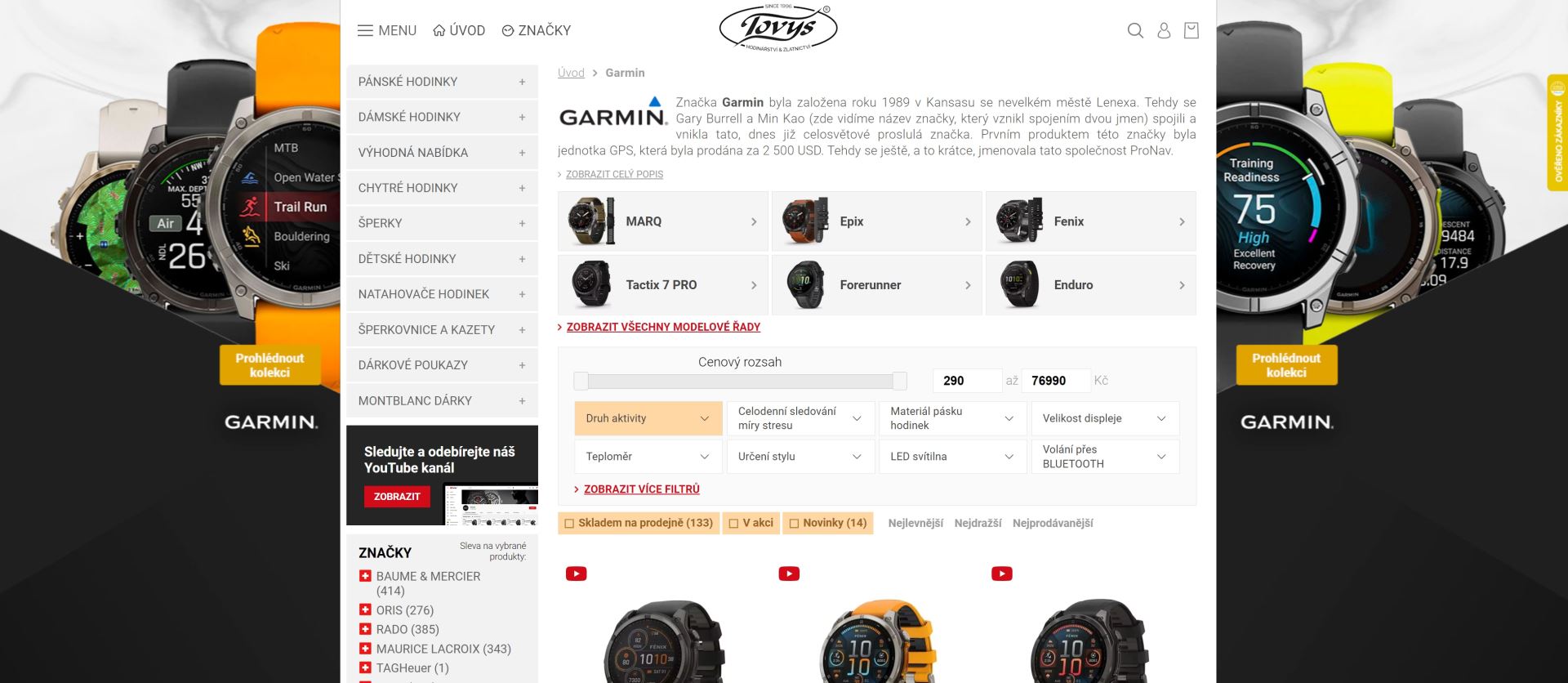This screenshot has height=683, width=1568.
Task: Open the Velikost displeje dropdown
Action: 1105,418
